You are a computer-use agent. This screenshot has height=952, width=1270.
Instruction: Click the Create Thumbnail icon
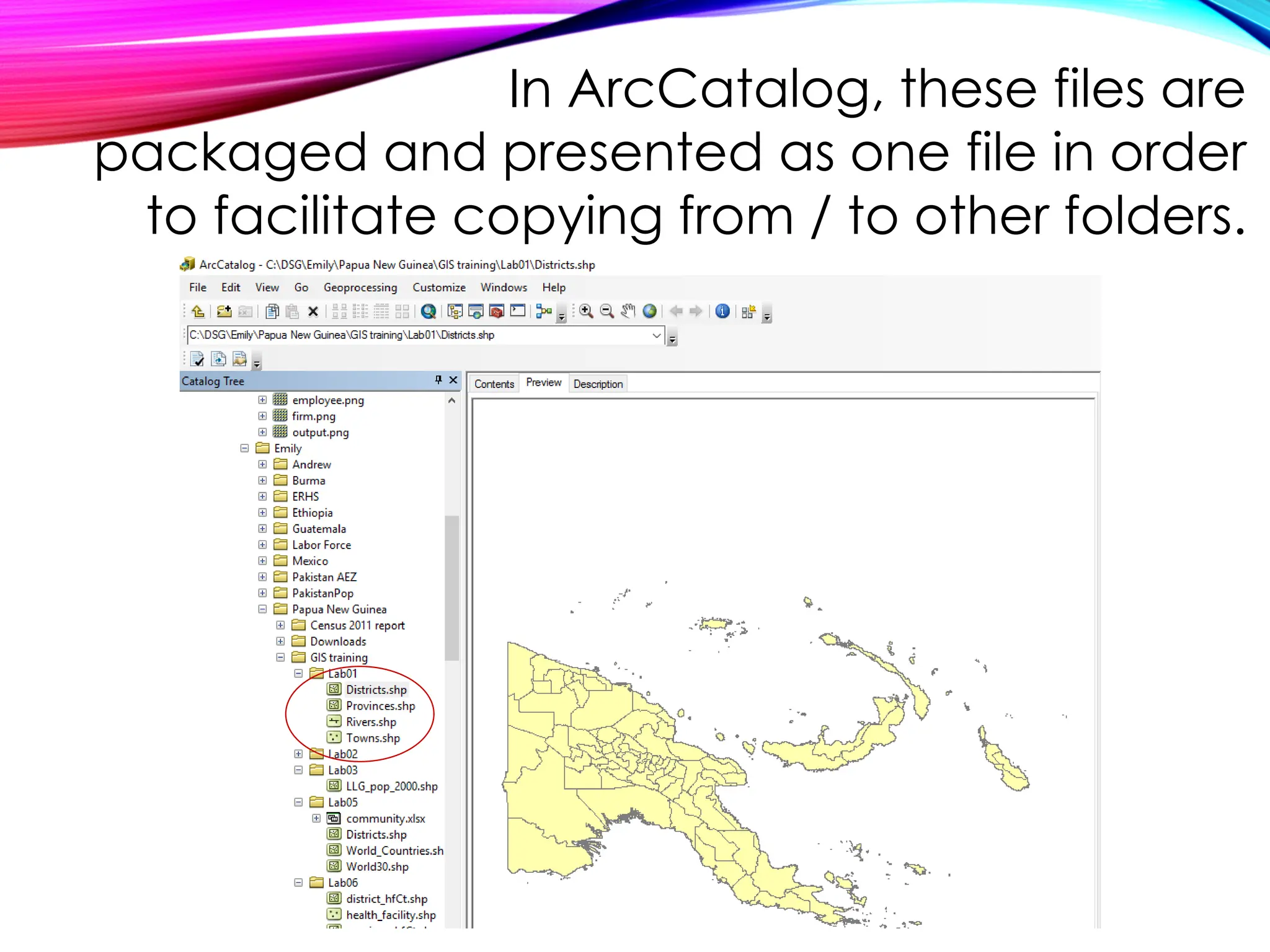pos(748,311)
